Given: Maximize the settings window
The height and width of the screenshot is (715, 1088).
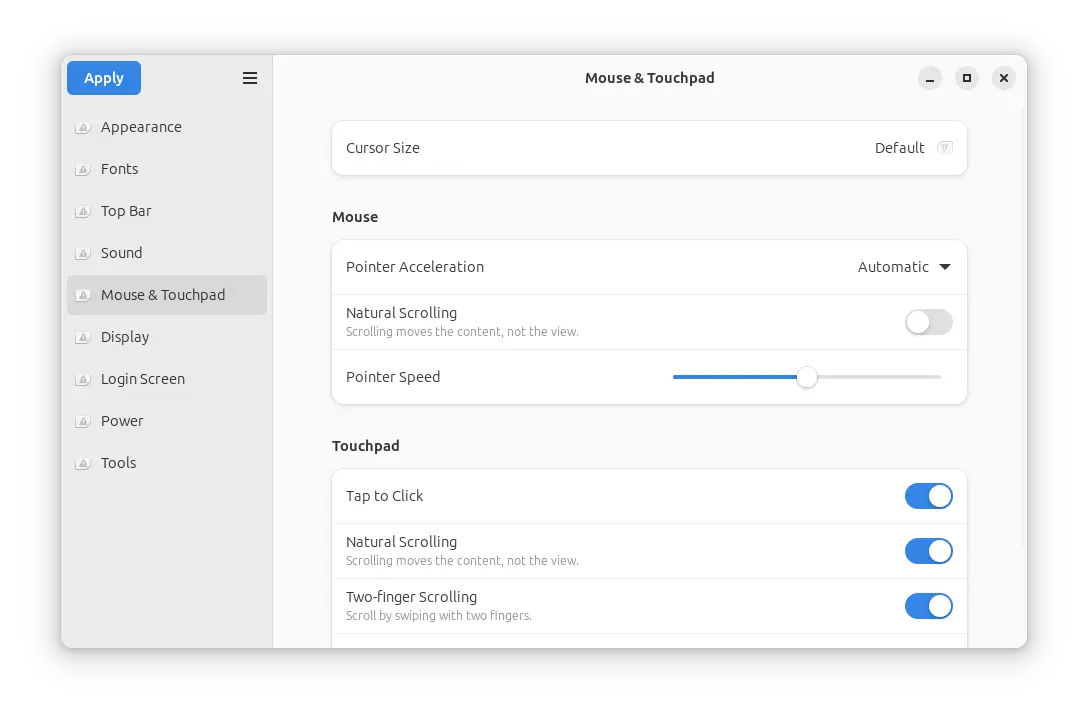Looking at the screenshot, I should pos(967,78).
